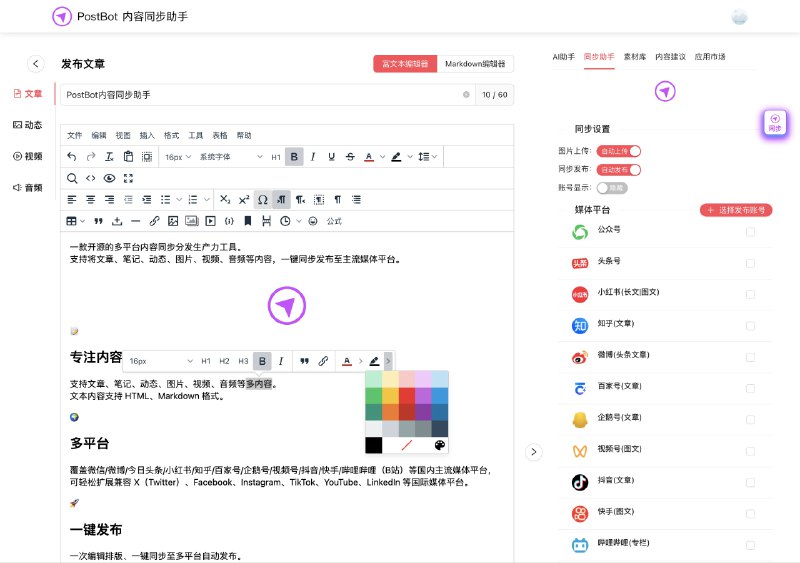Click the insert link icon in main toolbar
The width and height of the screenshot is (800, 563).
click(x=154, y=220)
